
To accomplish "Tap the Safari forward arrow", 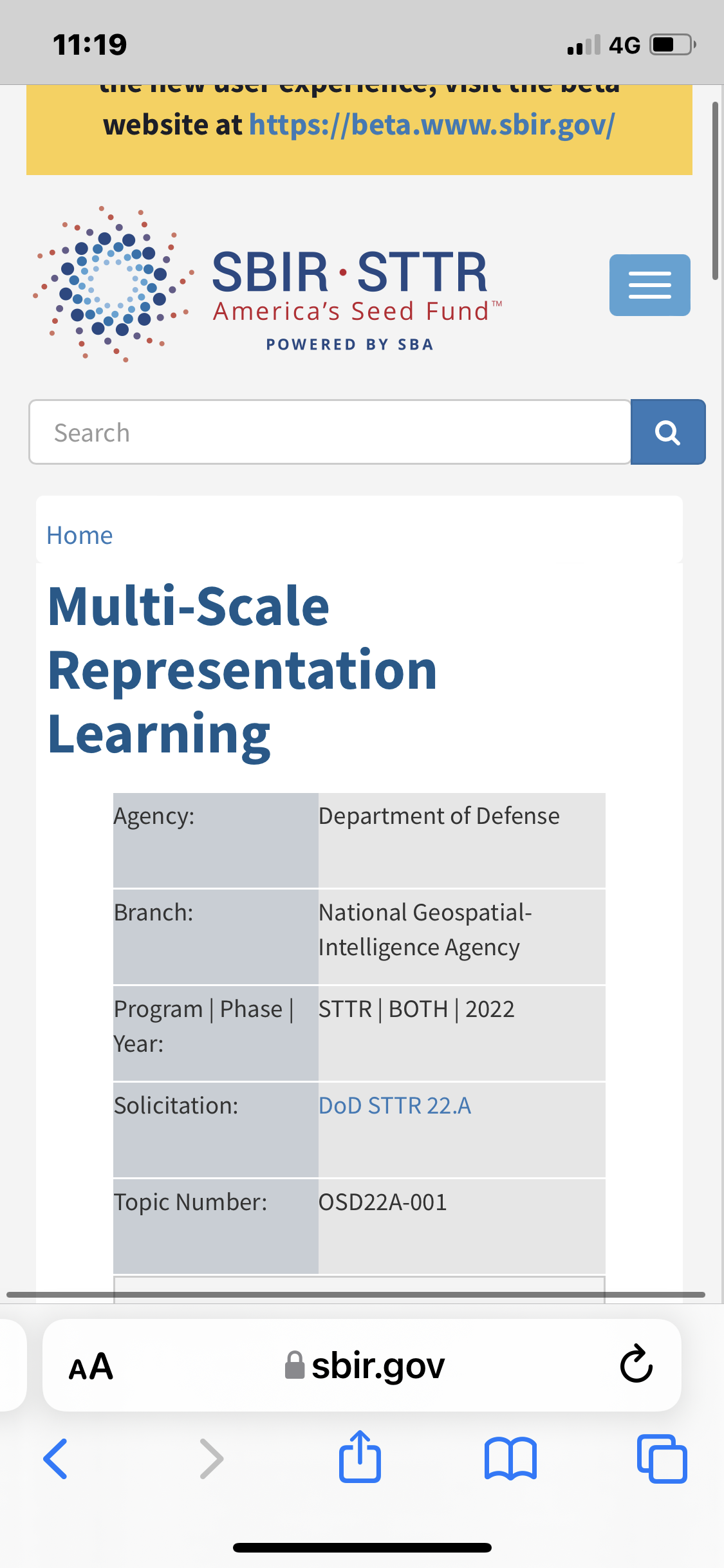I will (x=212, y=1459).
